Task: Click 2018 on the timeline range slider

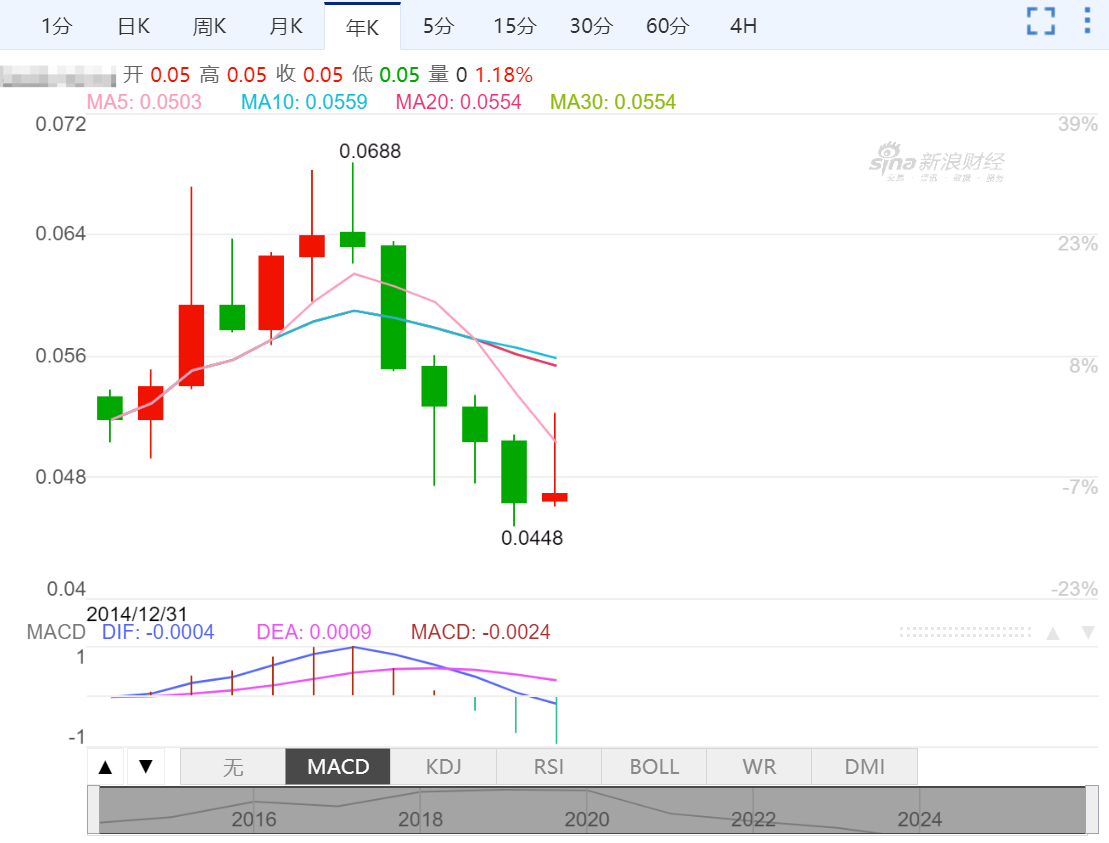Action: (420, 820)
